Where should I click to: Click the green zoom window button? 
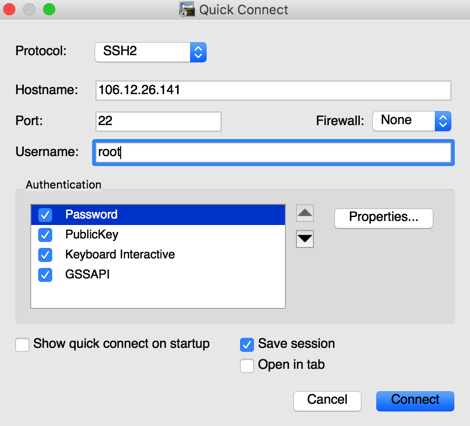[49, 9]
